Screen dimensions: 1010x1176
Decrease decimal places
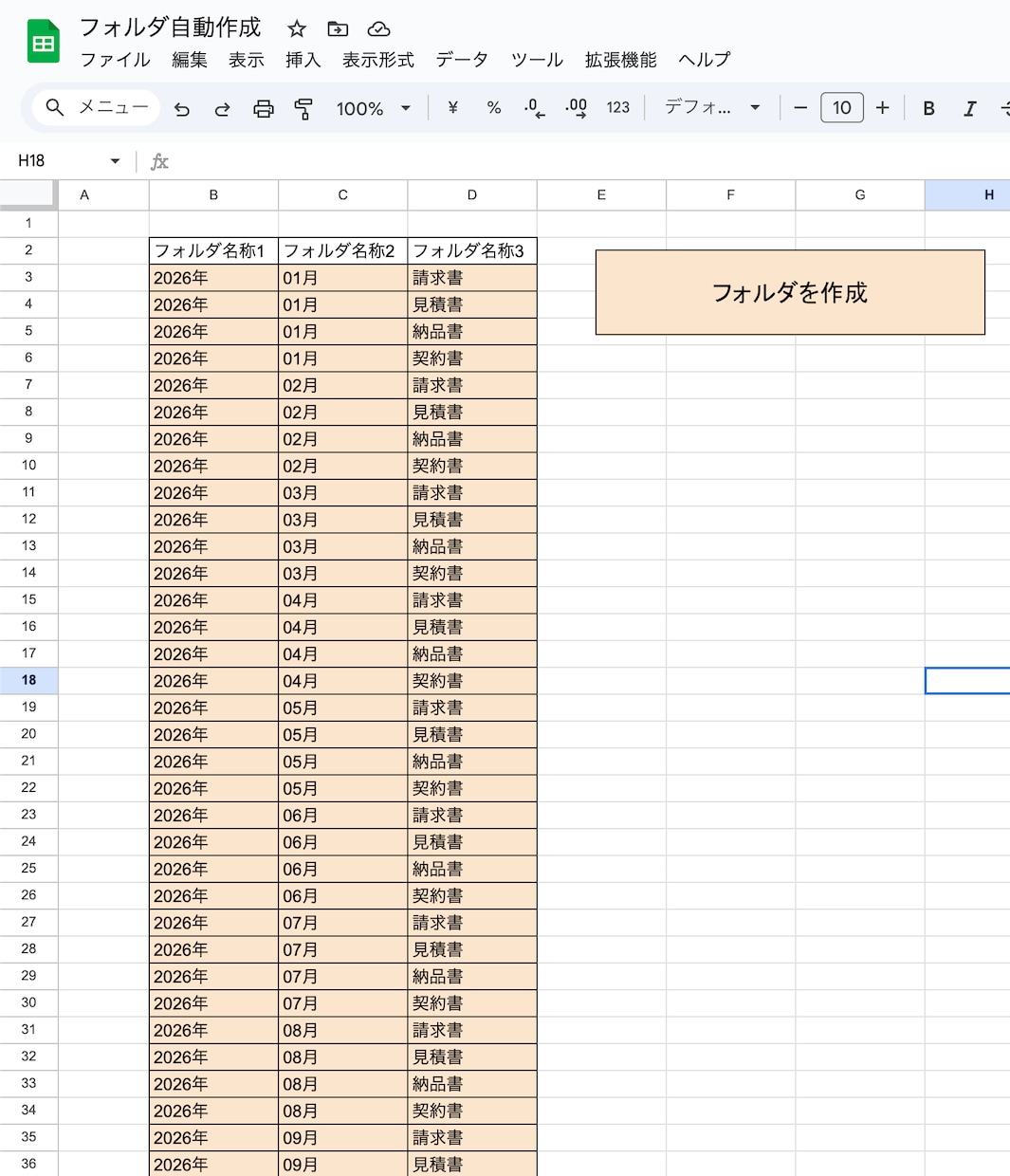(535, 108)
